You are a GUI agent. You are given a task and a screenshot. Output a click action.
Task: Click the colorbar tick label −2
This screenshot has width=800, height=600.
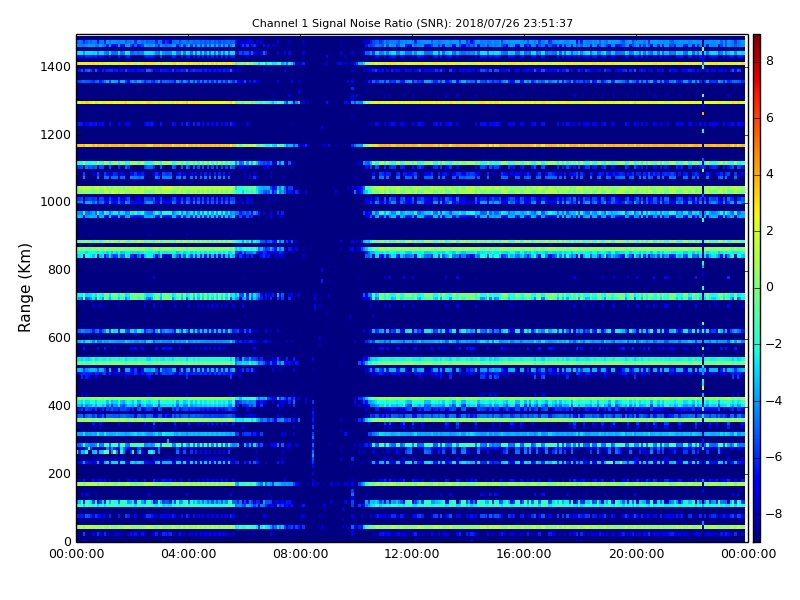[x=774, y=344]
